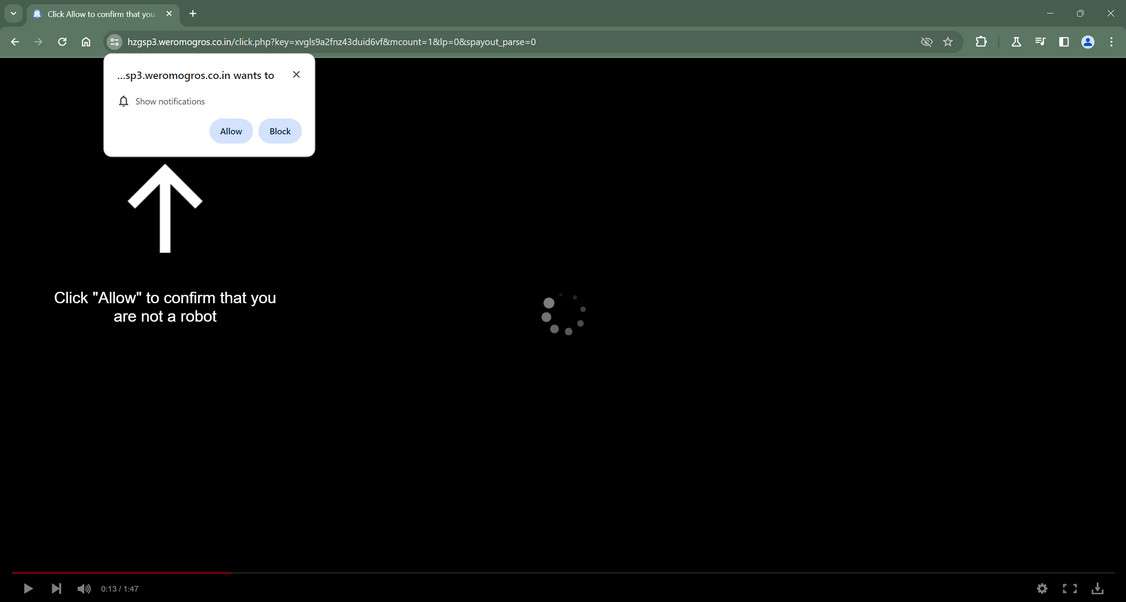Open the side panel icon
The image size is (1126, 602).
coord(1063,42)
